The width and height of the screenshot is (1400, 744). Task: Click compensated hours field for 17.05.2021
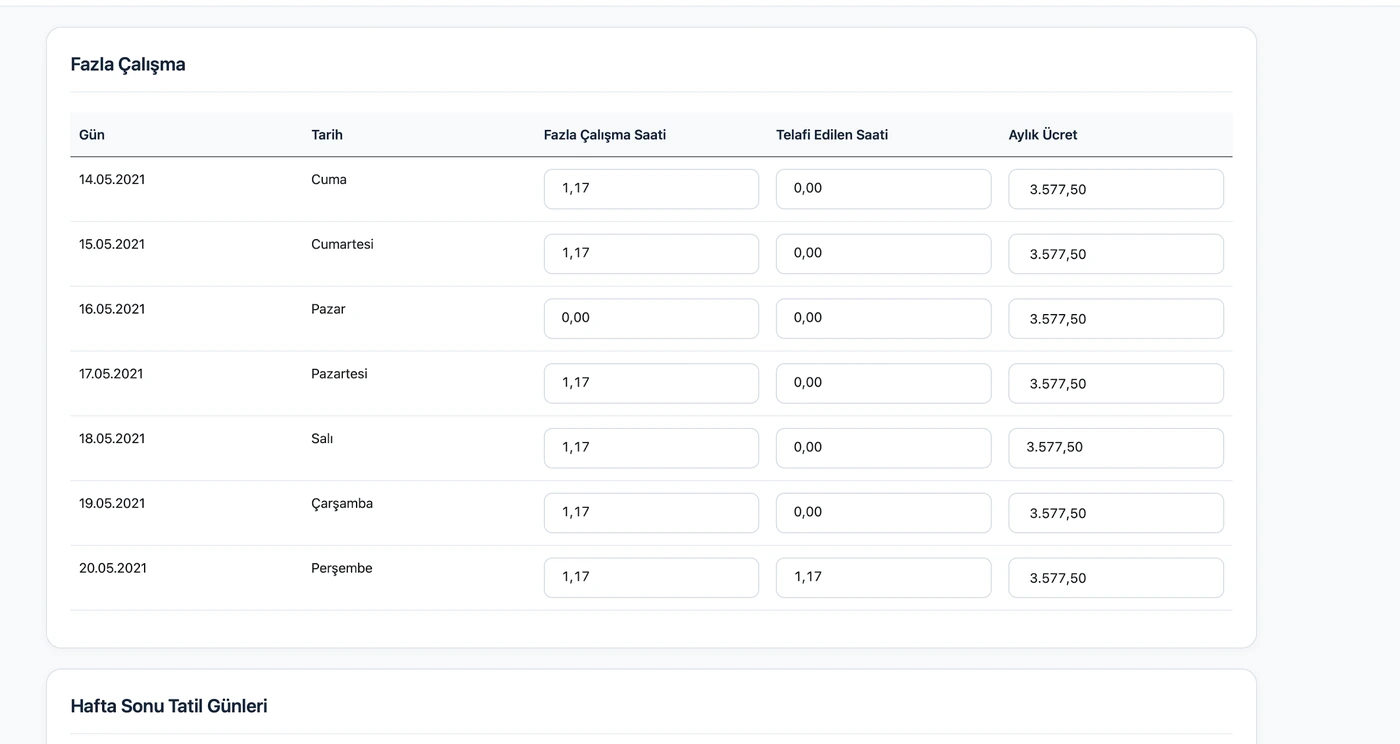(x=883, y=383)
